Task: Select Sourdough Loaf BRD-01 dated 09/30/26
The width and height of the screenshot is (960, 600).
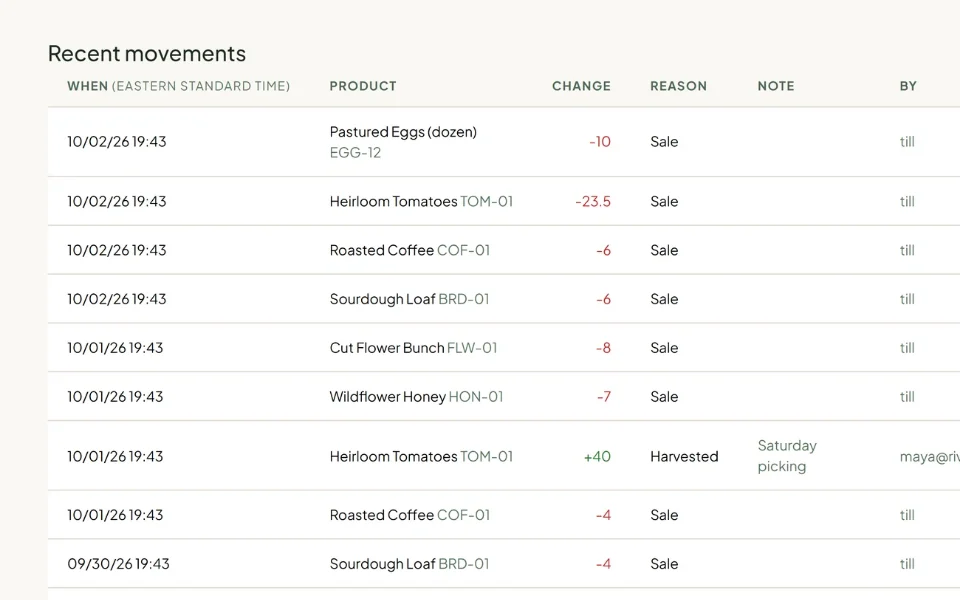Action: (x=409, y=564)
